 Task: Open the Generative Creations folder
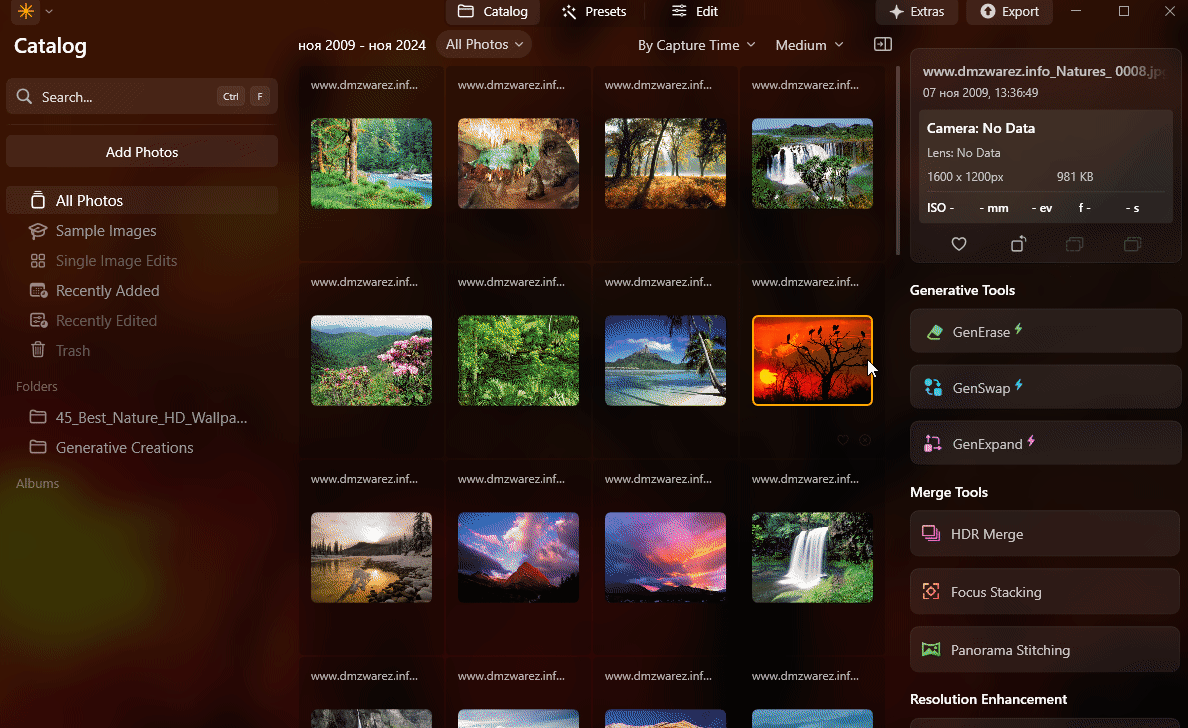(142, 448)
